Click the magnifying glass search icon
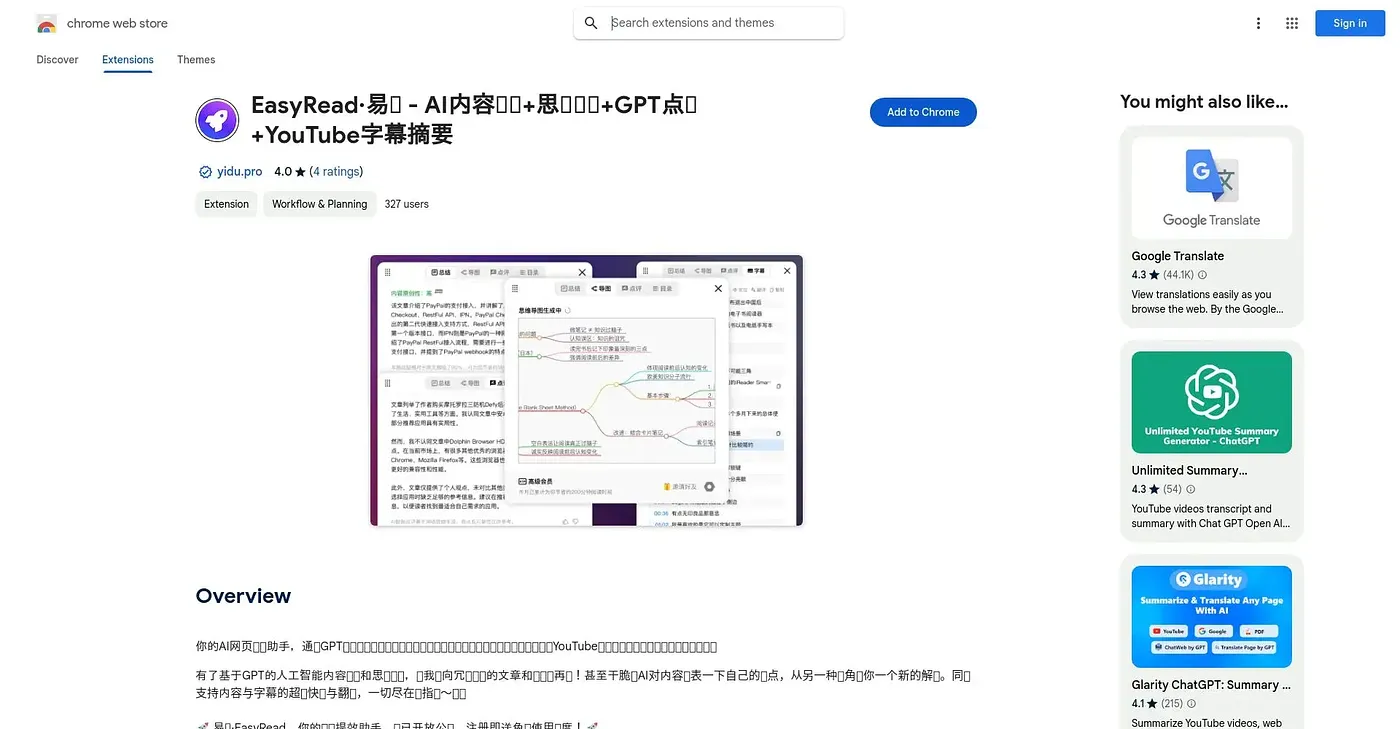 (x=591, y=23)
